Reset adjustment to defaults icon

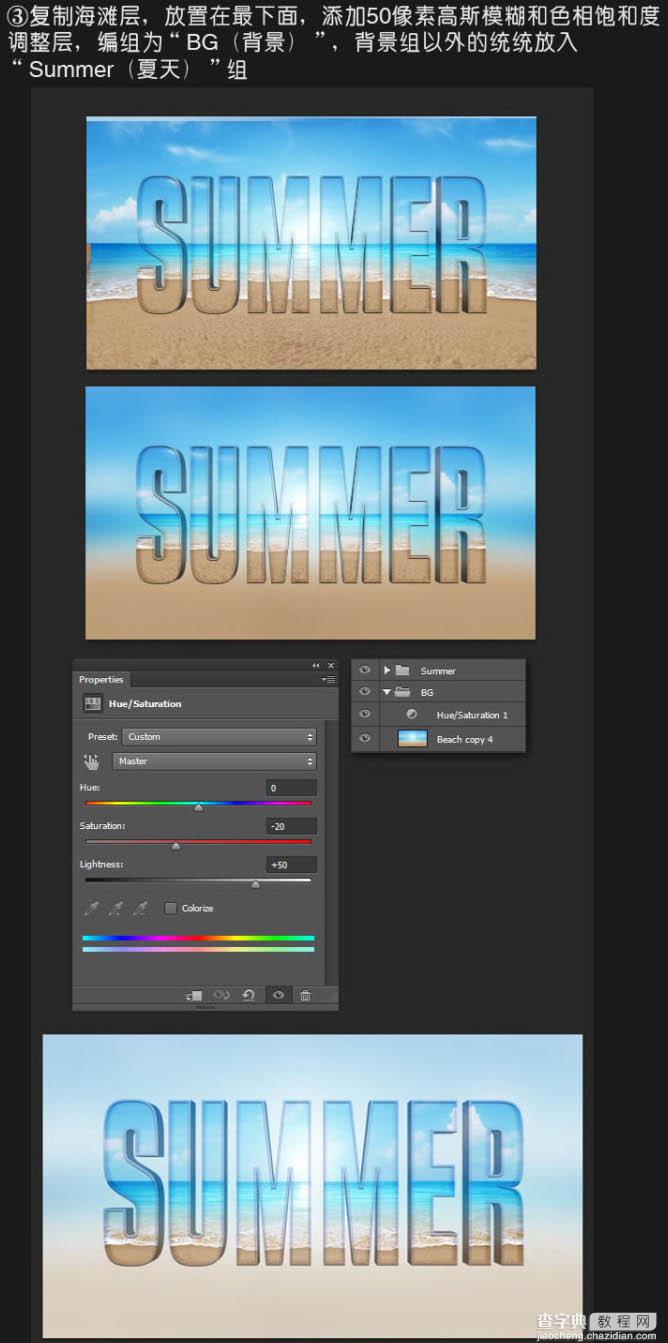(x=249, y=995)
